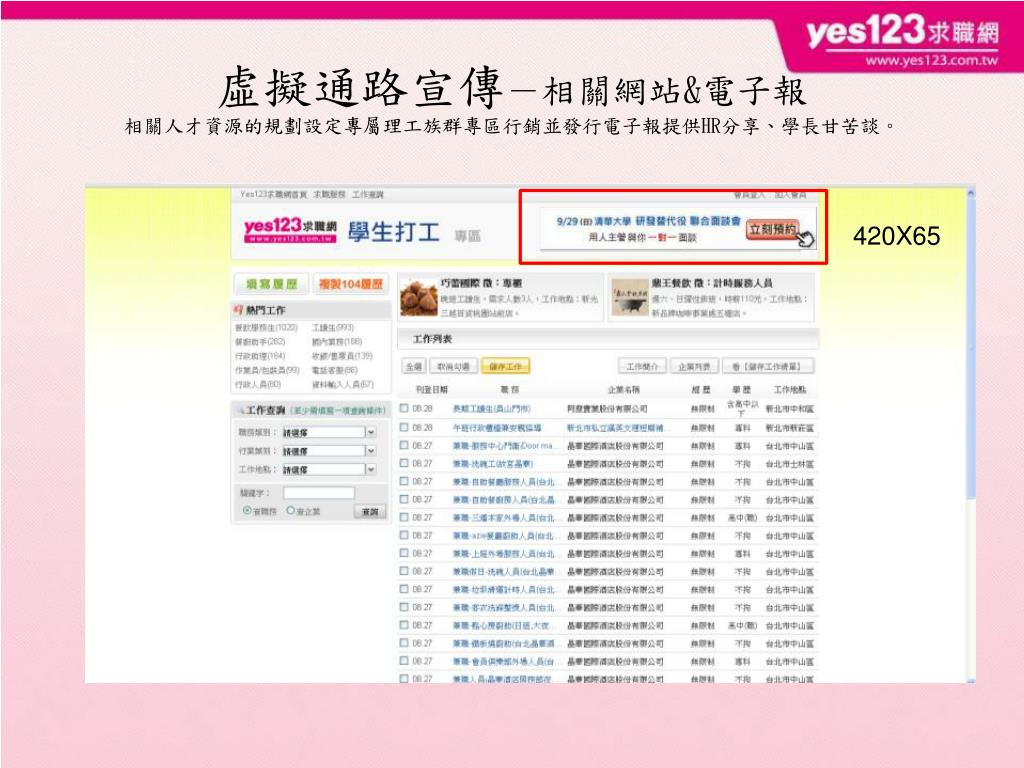Open the 鼎王餐飲 hot pot ad thumbnail
The width and height of the screenshot is (1024, 768).
click(630, 298)
